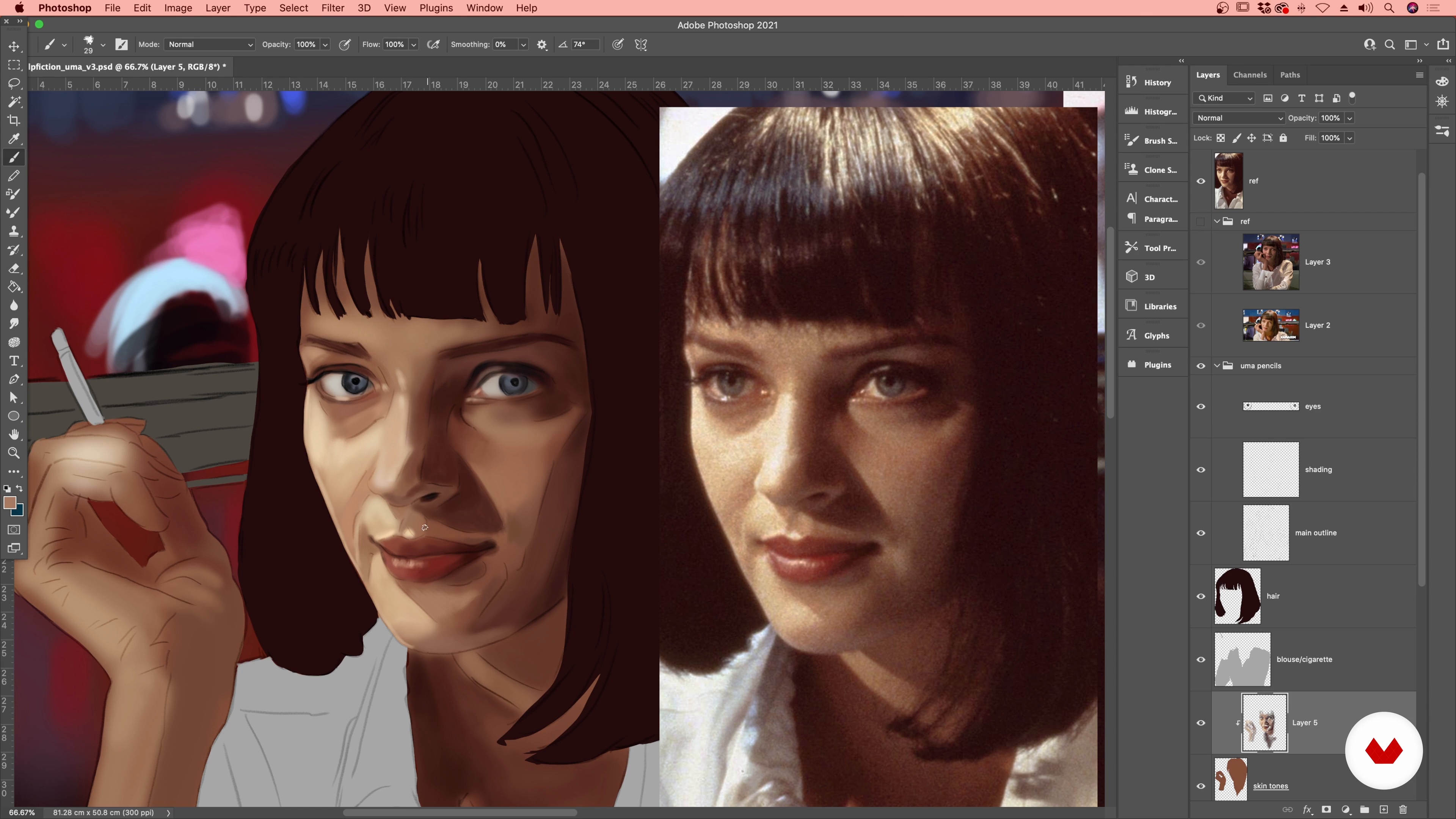The width and height of the screenshot is (1456, 819).
Task: Select the Horizontal Type tool
Action: pyautogui.click(x=14, y=361)
